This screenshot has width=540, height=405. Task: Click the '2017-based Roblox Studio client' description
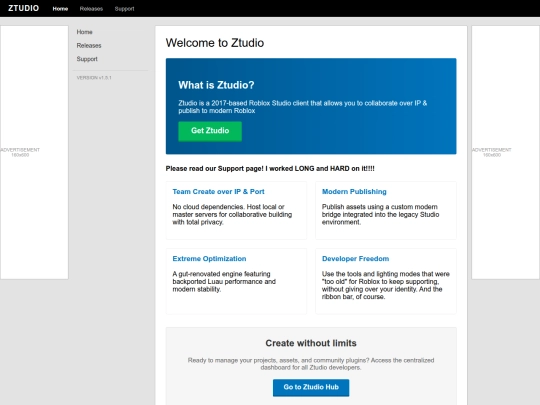click(303, 107)
